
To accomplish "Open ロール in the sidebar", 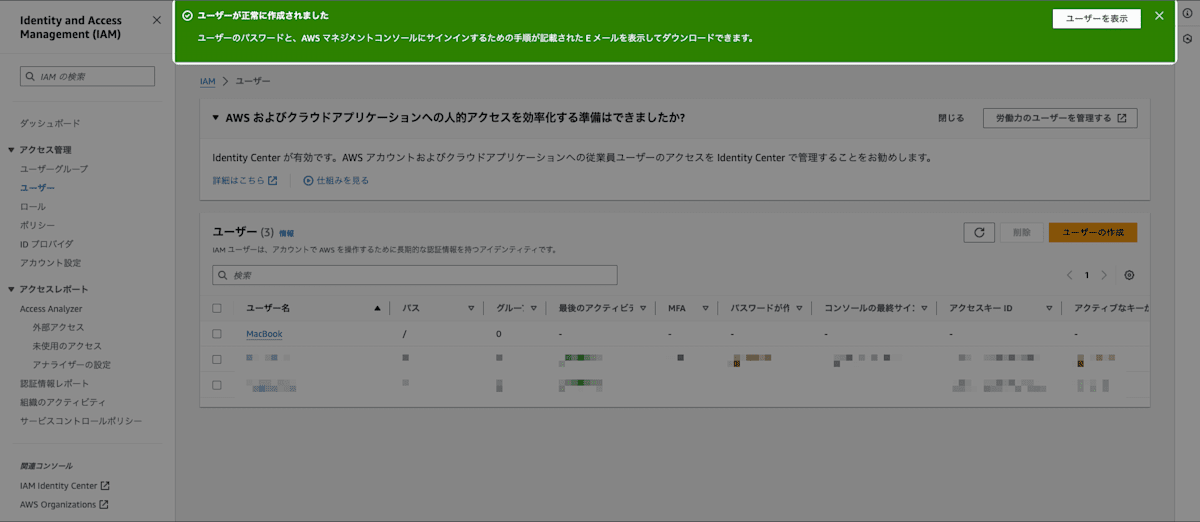I will (x=33, y=206).
